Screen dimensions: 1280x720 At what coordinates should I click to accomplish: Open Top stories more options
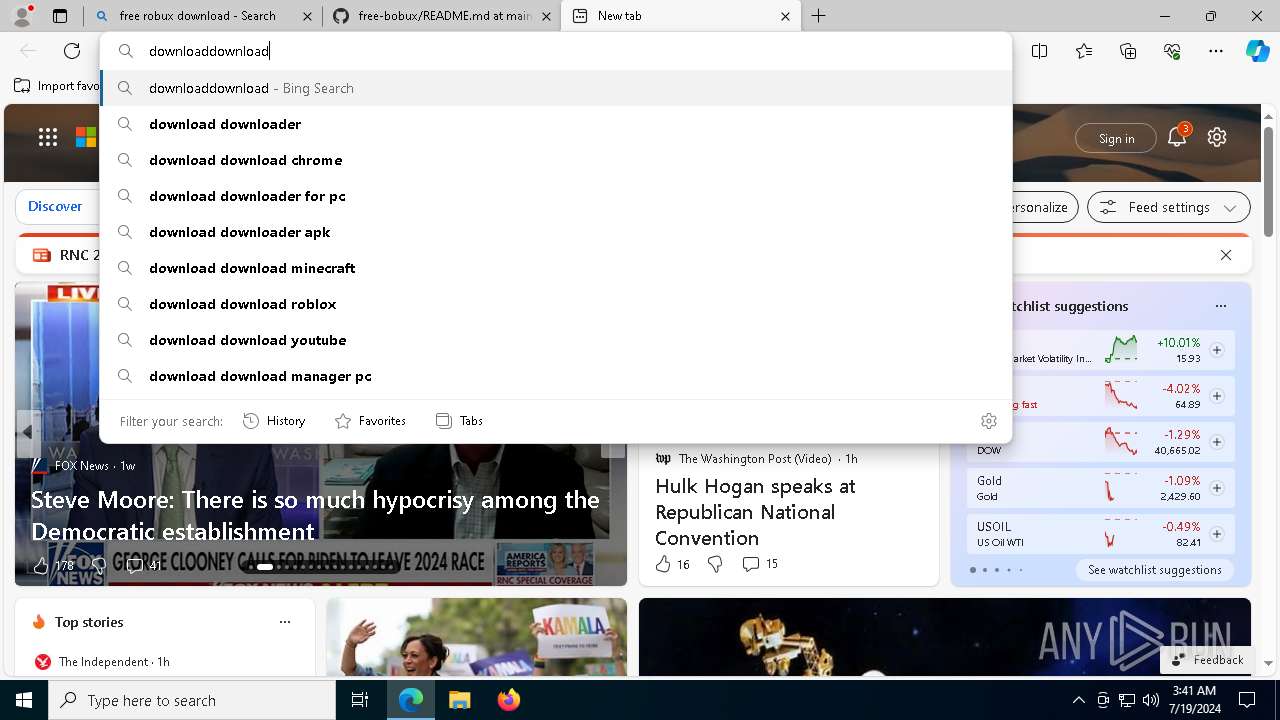click(285, 622)
